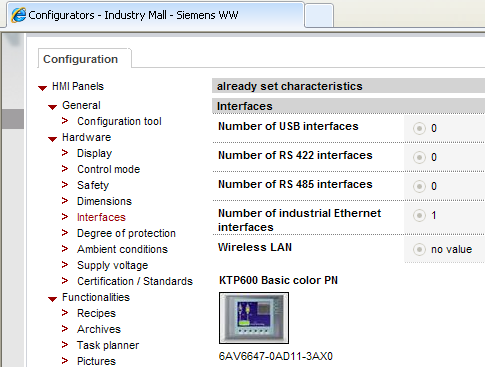
Task: Click 'Number of RS 422 interfaces' label
Action: click(295, 155)
